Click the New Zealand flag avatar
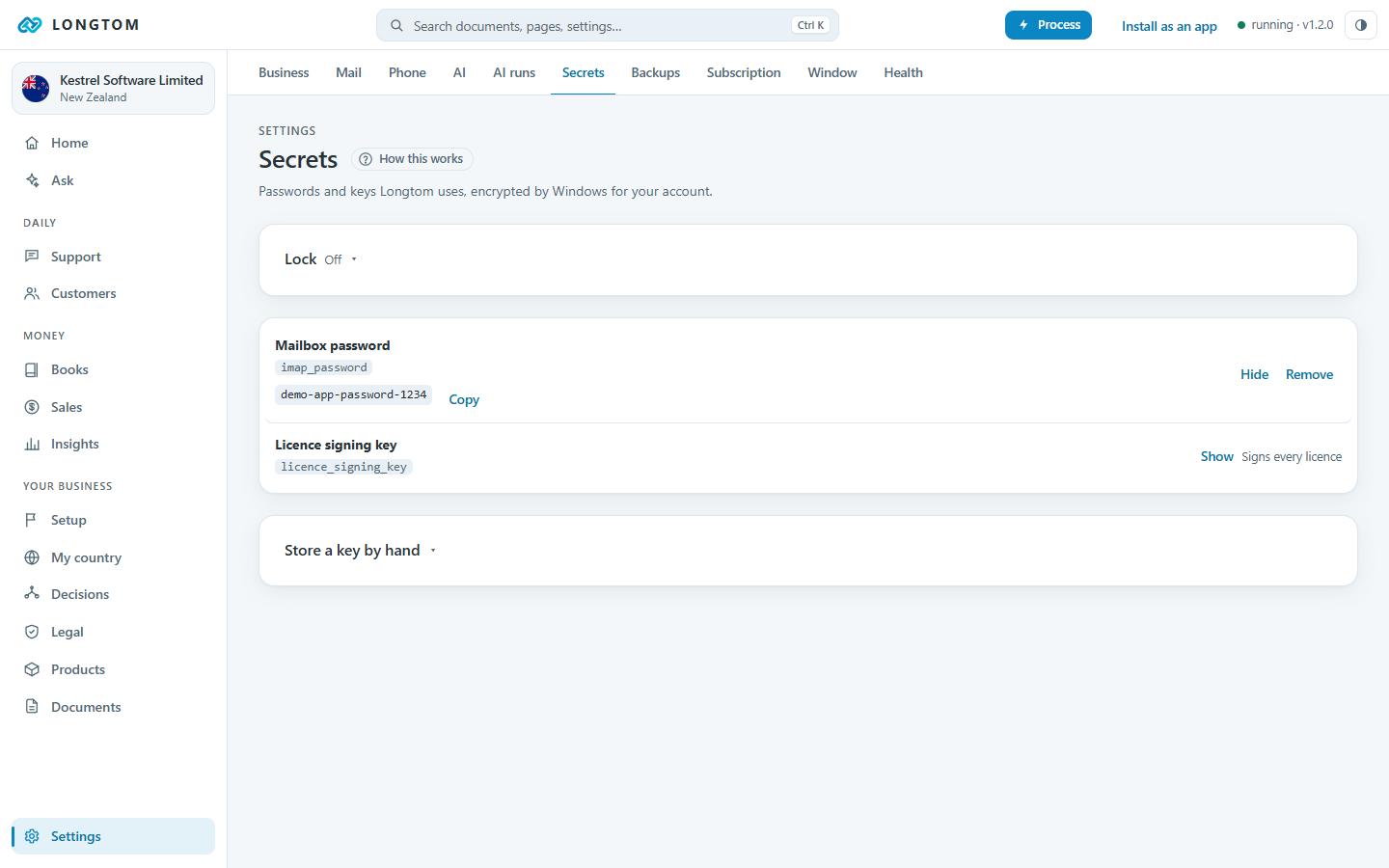Screen dimensions: 1389x868 36,89
